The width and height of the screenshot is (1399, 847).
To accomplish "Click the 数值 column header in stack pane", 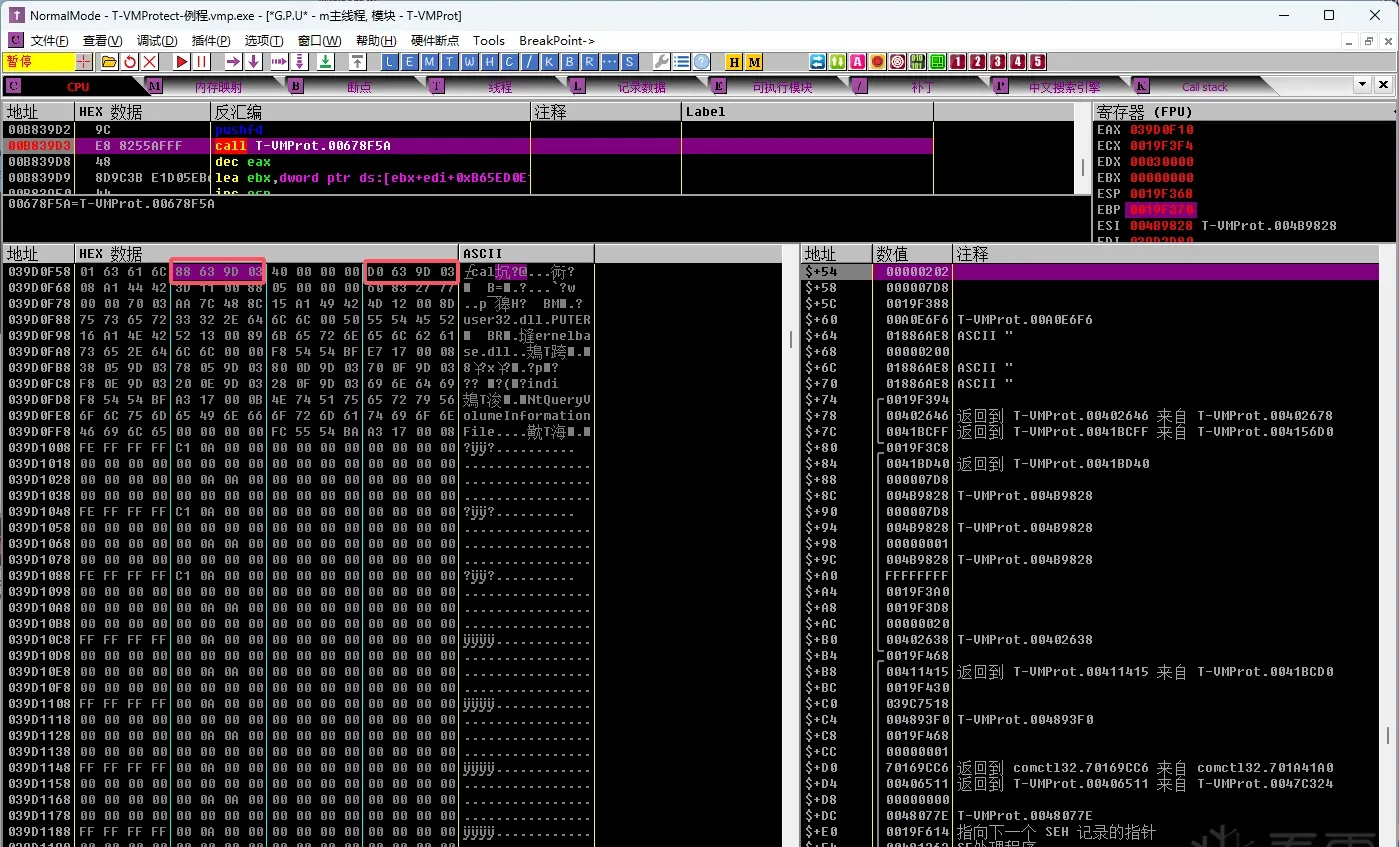I will (x=912, y=254).
